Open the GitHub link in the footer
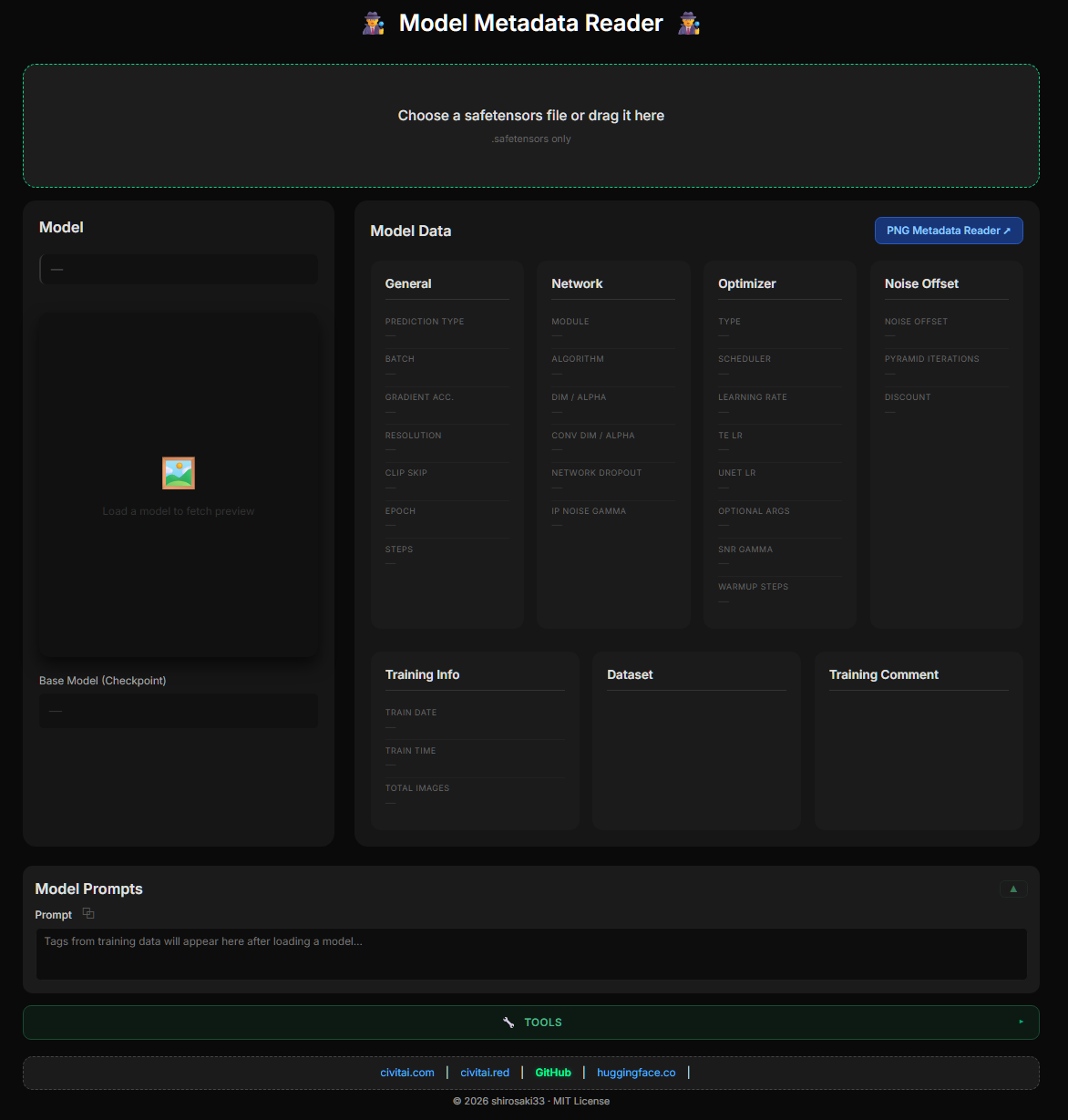Viewport: 1068px width, 1120px height. tap(553, 1073)
